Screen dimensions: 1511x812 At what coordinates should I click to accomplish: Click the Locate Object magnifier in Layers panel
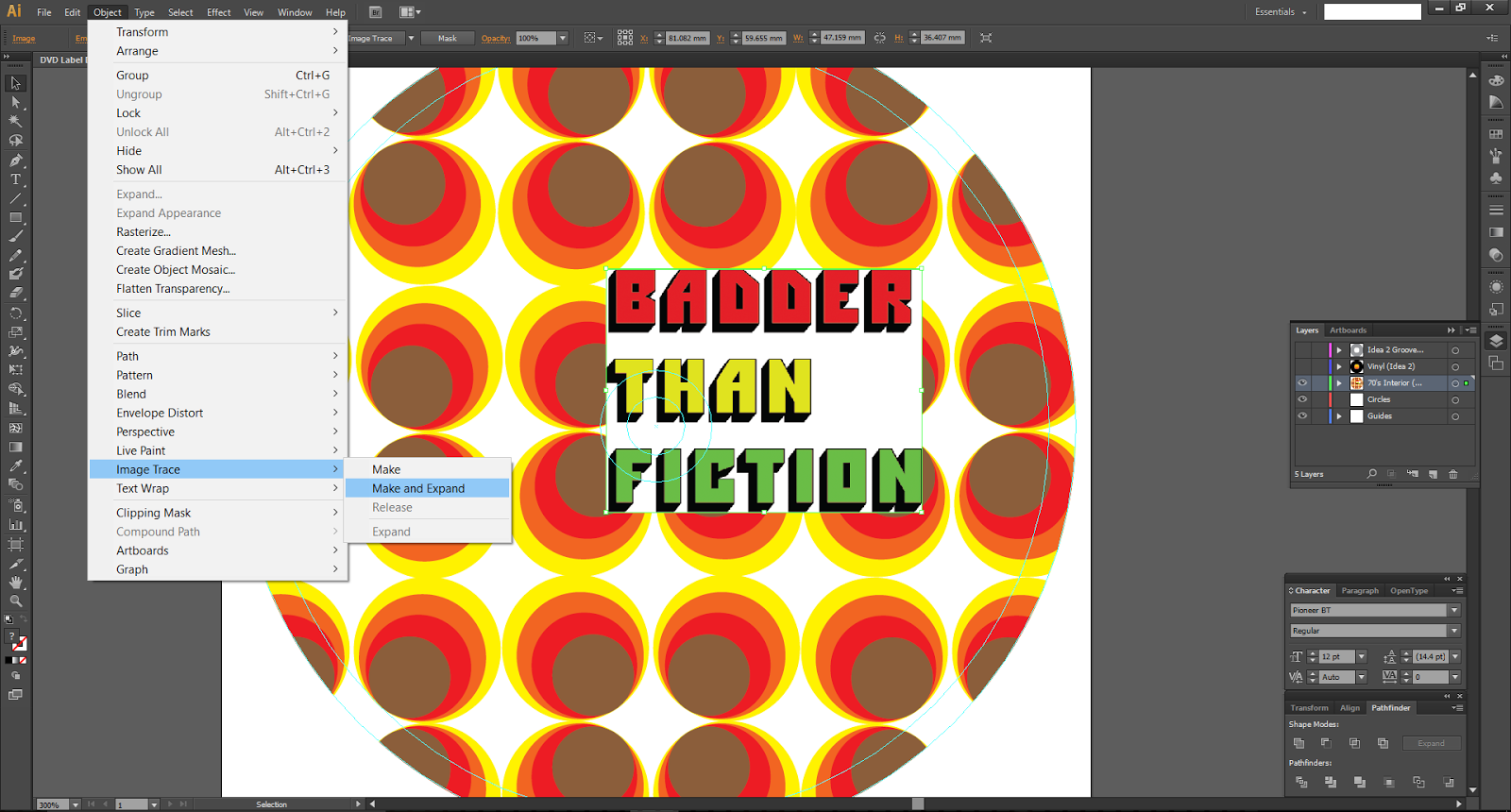tap(1371, 474)
